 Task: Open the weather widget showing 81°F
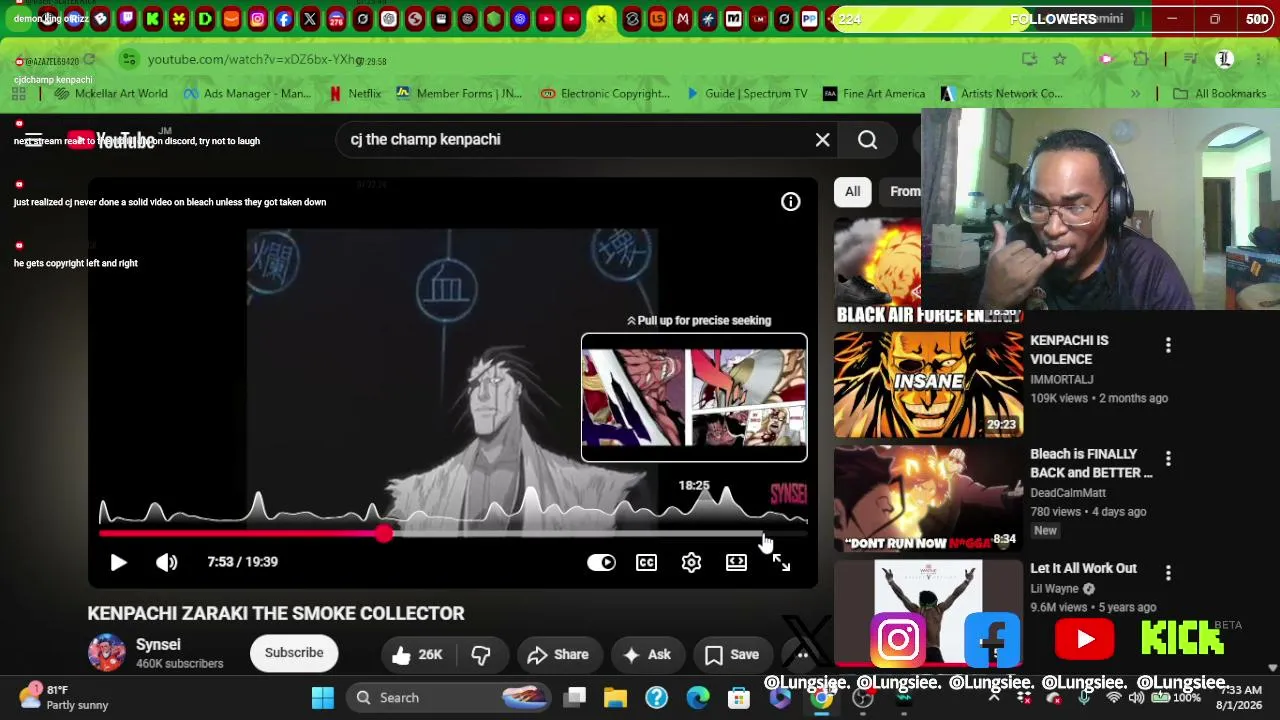[x=63, y=698]
